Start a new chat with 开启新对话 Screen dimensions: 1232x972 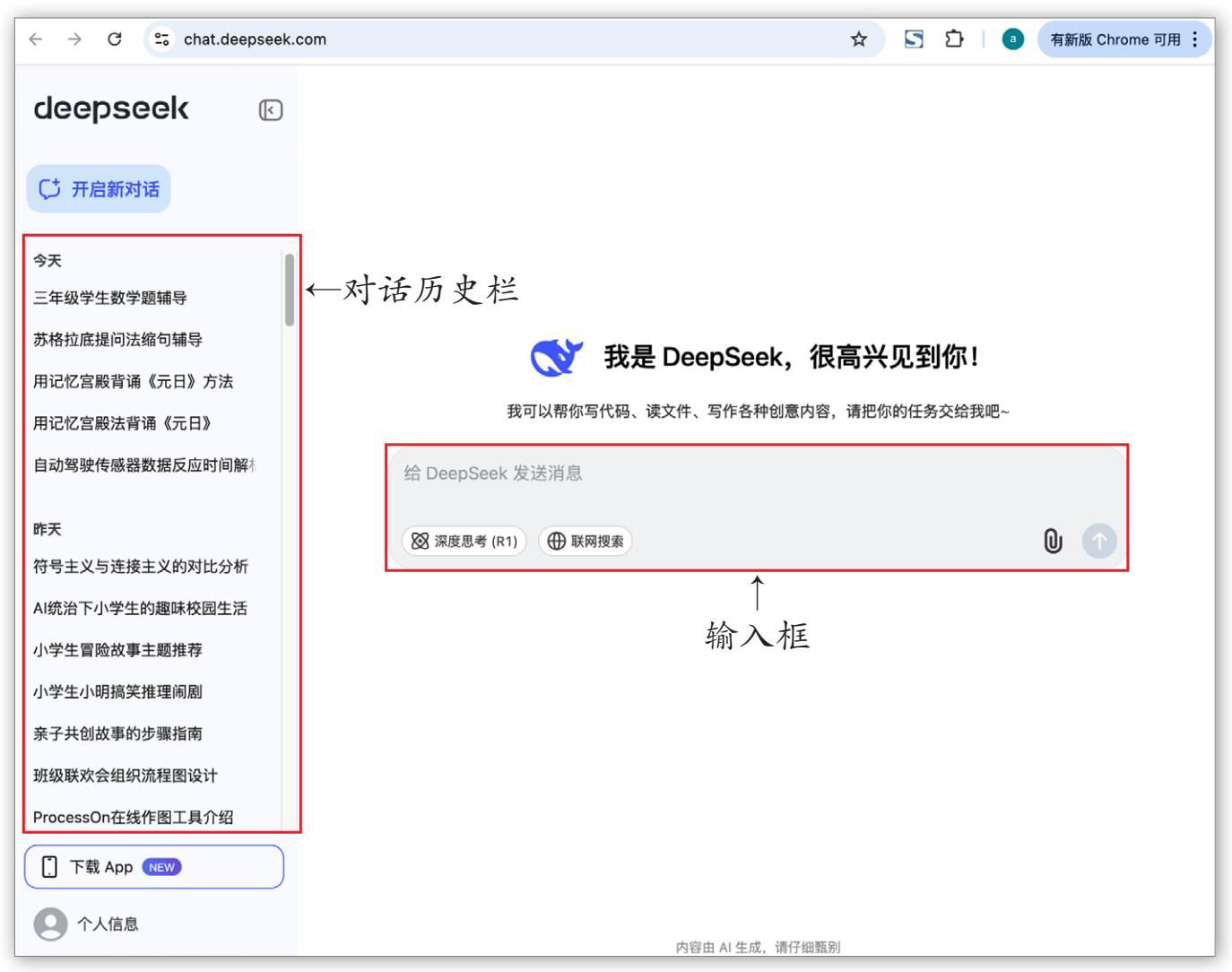[99, 188]
